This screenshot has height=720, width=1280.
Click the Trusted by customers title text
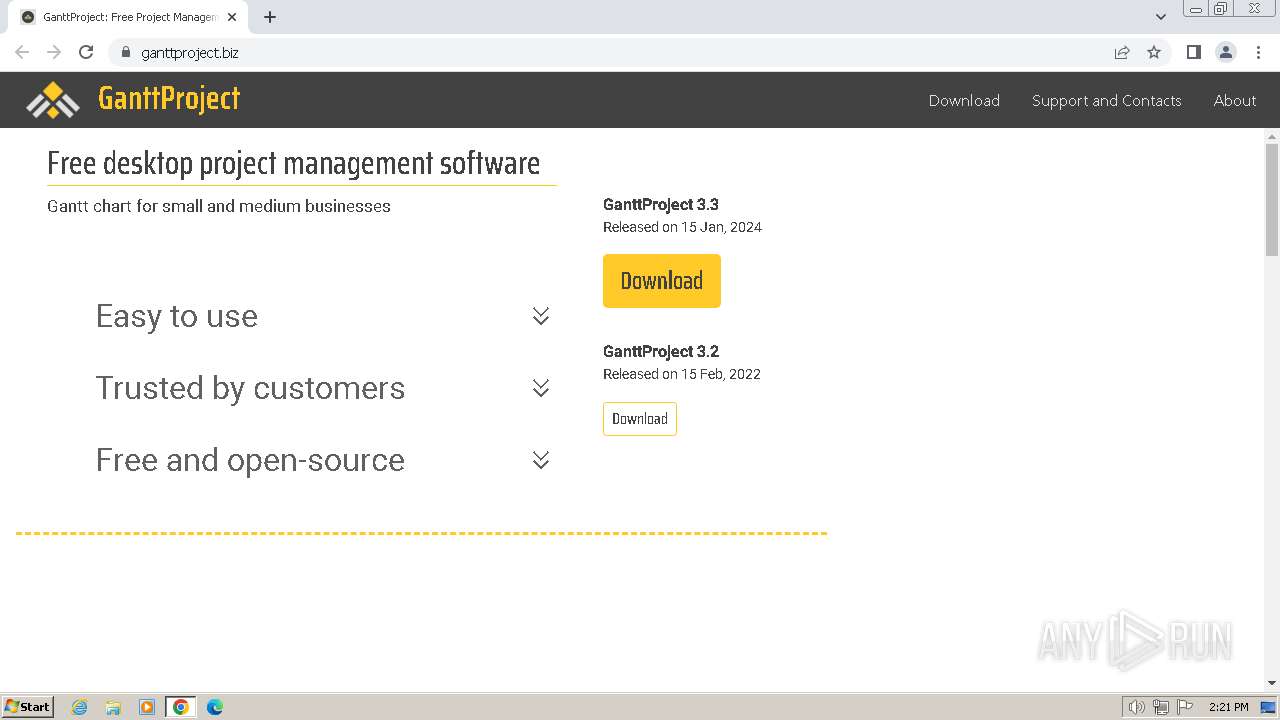(x=250, y=388)
